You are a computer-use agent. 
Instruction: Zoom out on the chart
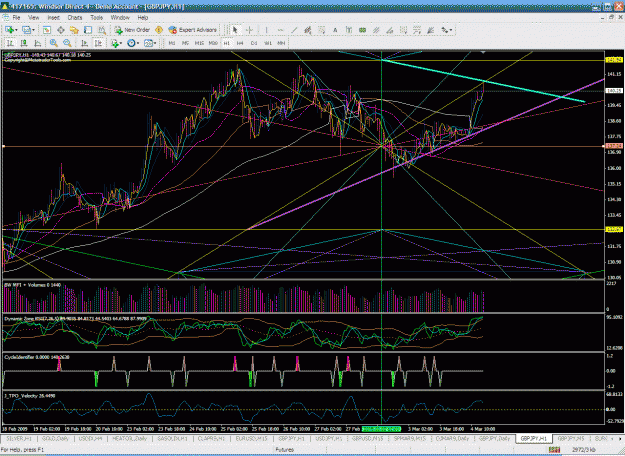[x=67, y=43]
